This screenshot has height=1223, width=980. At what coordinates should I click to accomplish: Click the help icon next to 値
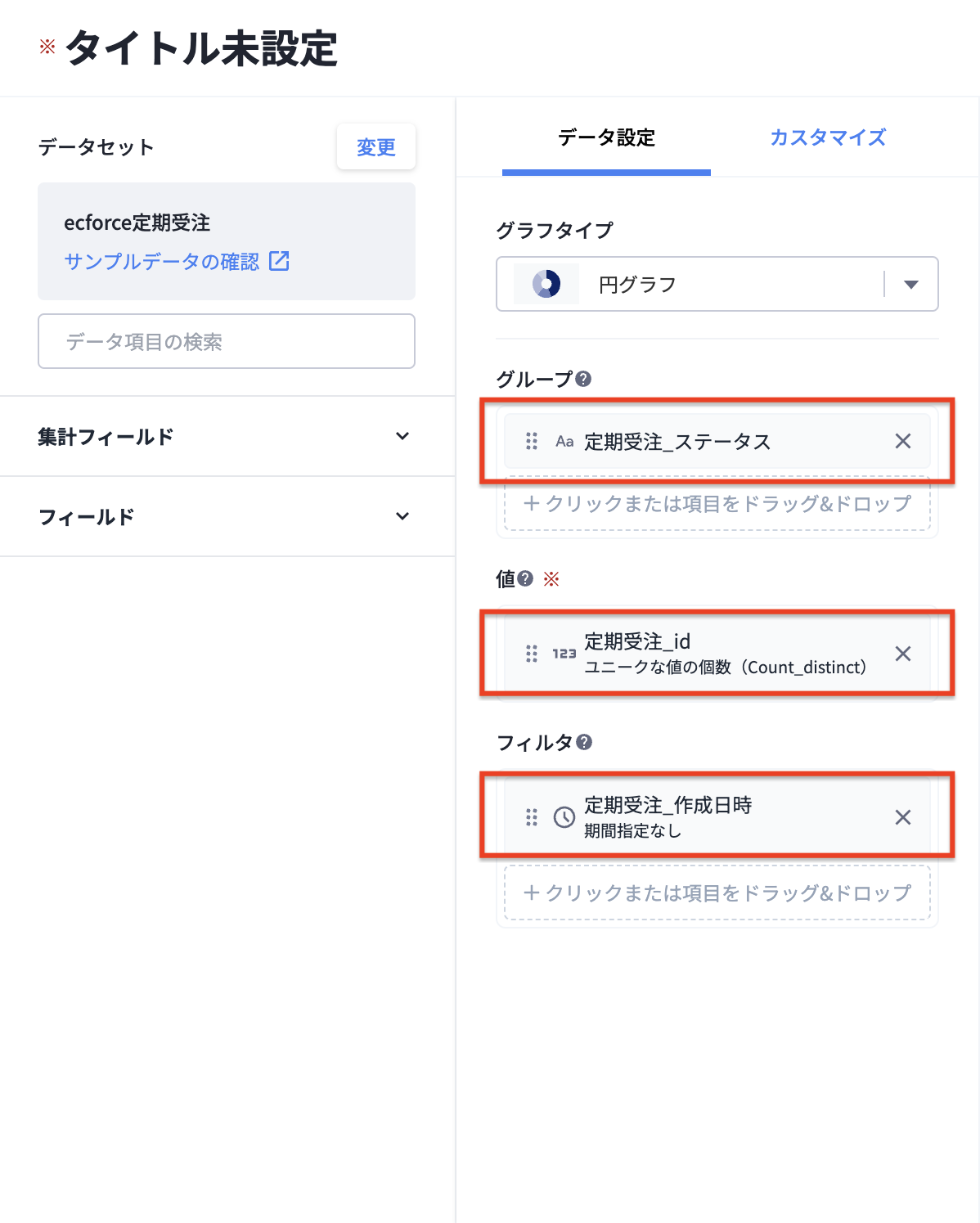[525, 578]
